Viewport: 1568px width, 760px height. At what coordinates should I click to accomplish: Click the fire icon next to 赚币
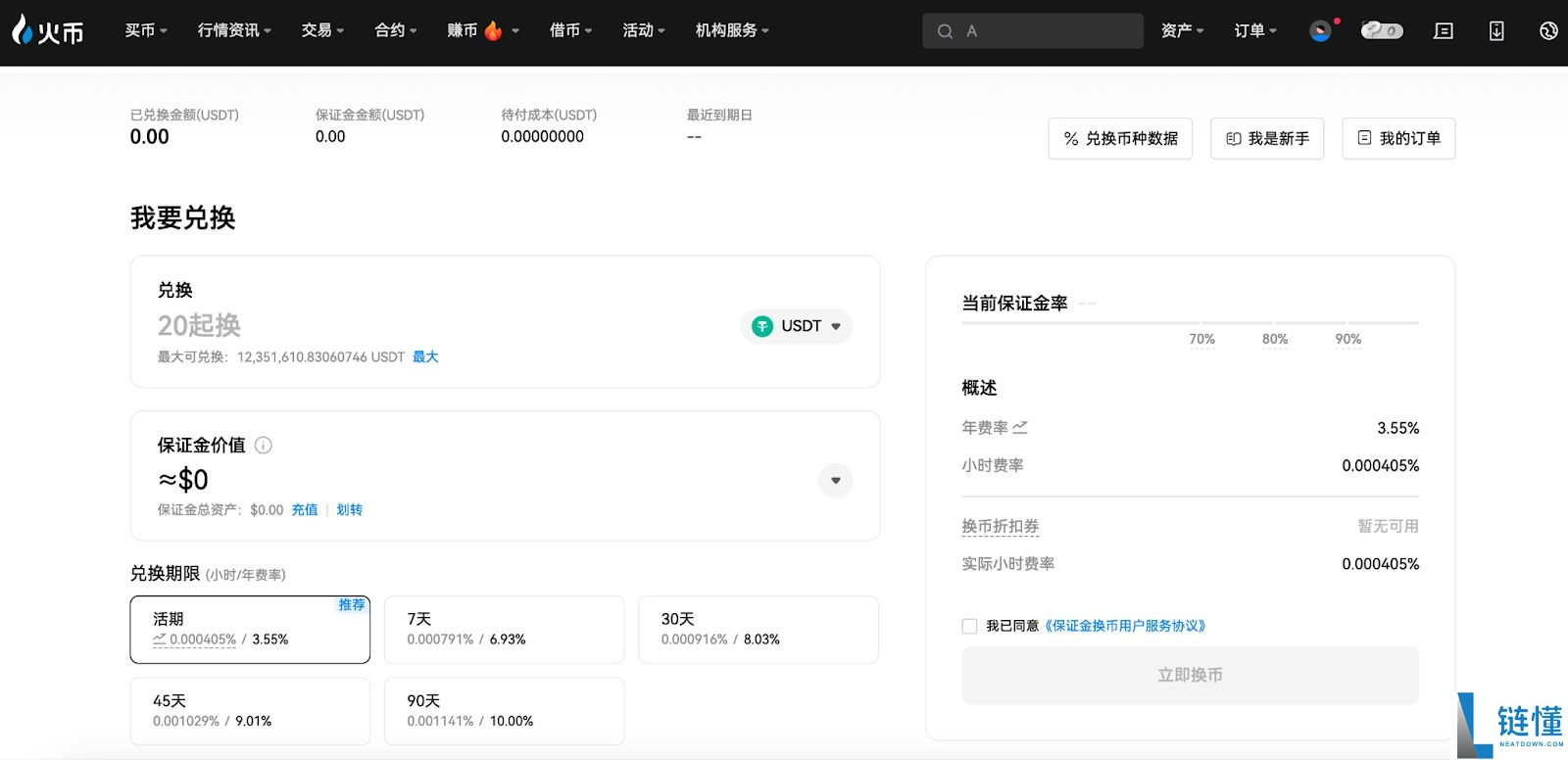pyautogui.click(x=493, y=31)
